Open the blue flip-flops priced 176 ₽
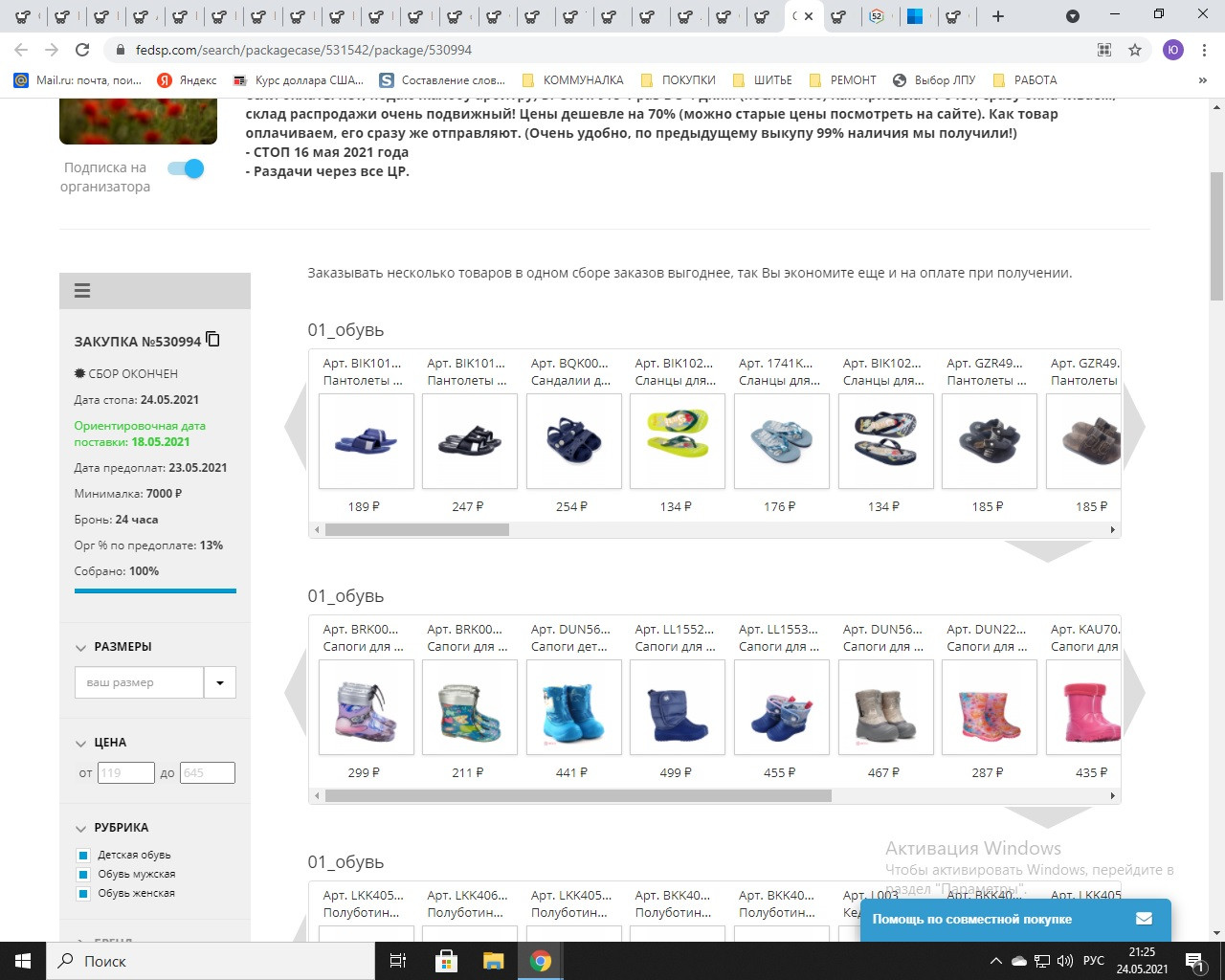 [781, 441]
